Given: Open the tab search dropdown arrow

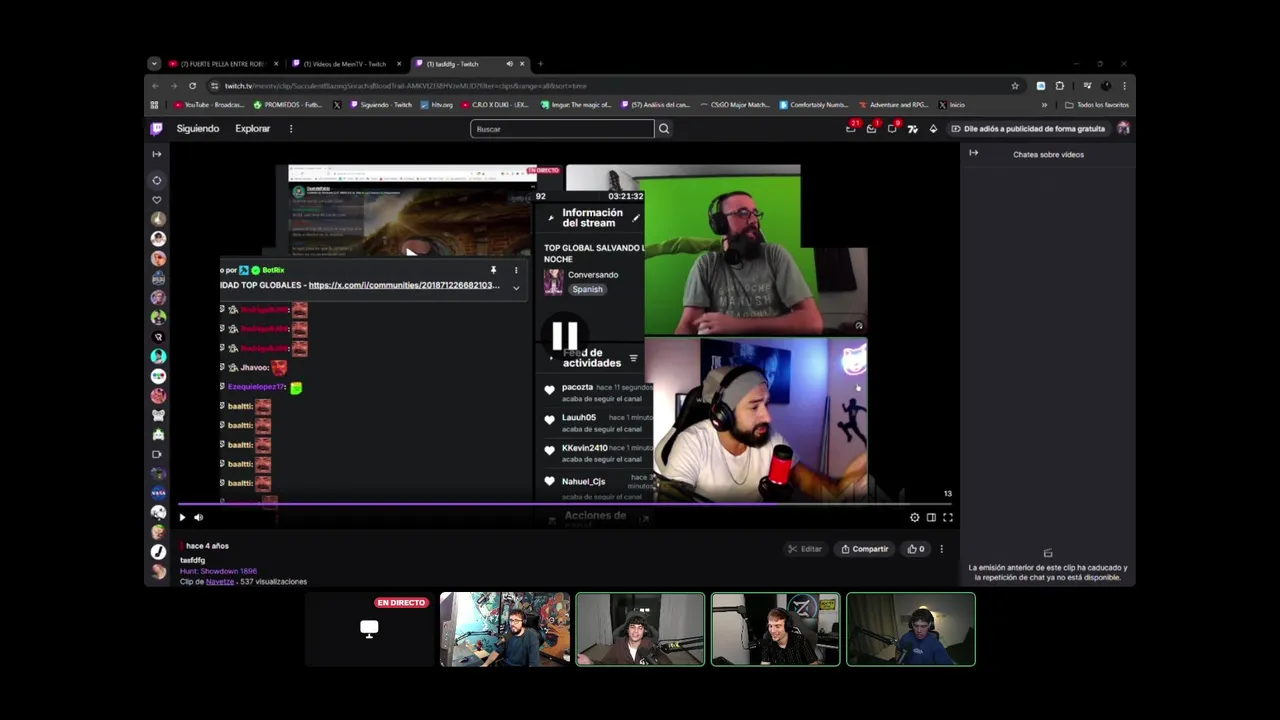Looking at the screenshot, I should click(x=153, y=64).
